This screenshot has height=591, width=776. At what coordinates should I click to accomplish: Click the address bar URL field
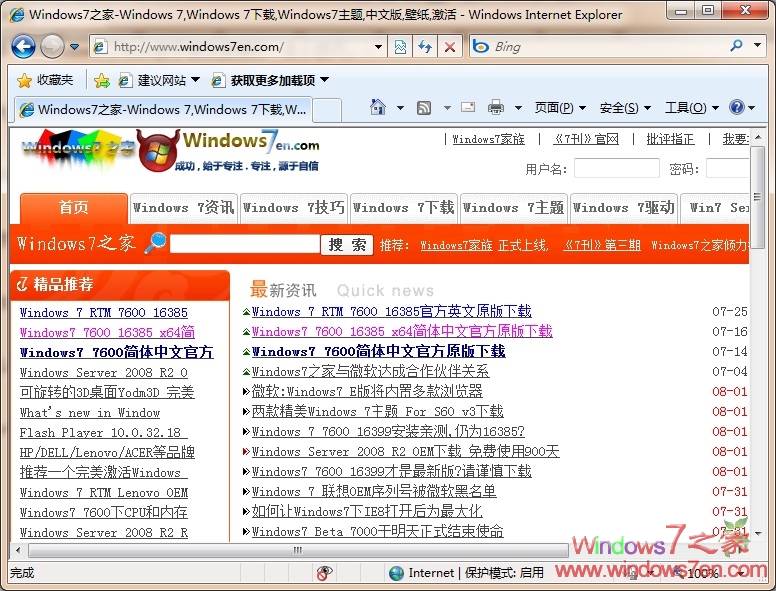(230, 47)
